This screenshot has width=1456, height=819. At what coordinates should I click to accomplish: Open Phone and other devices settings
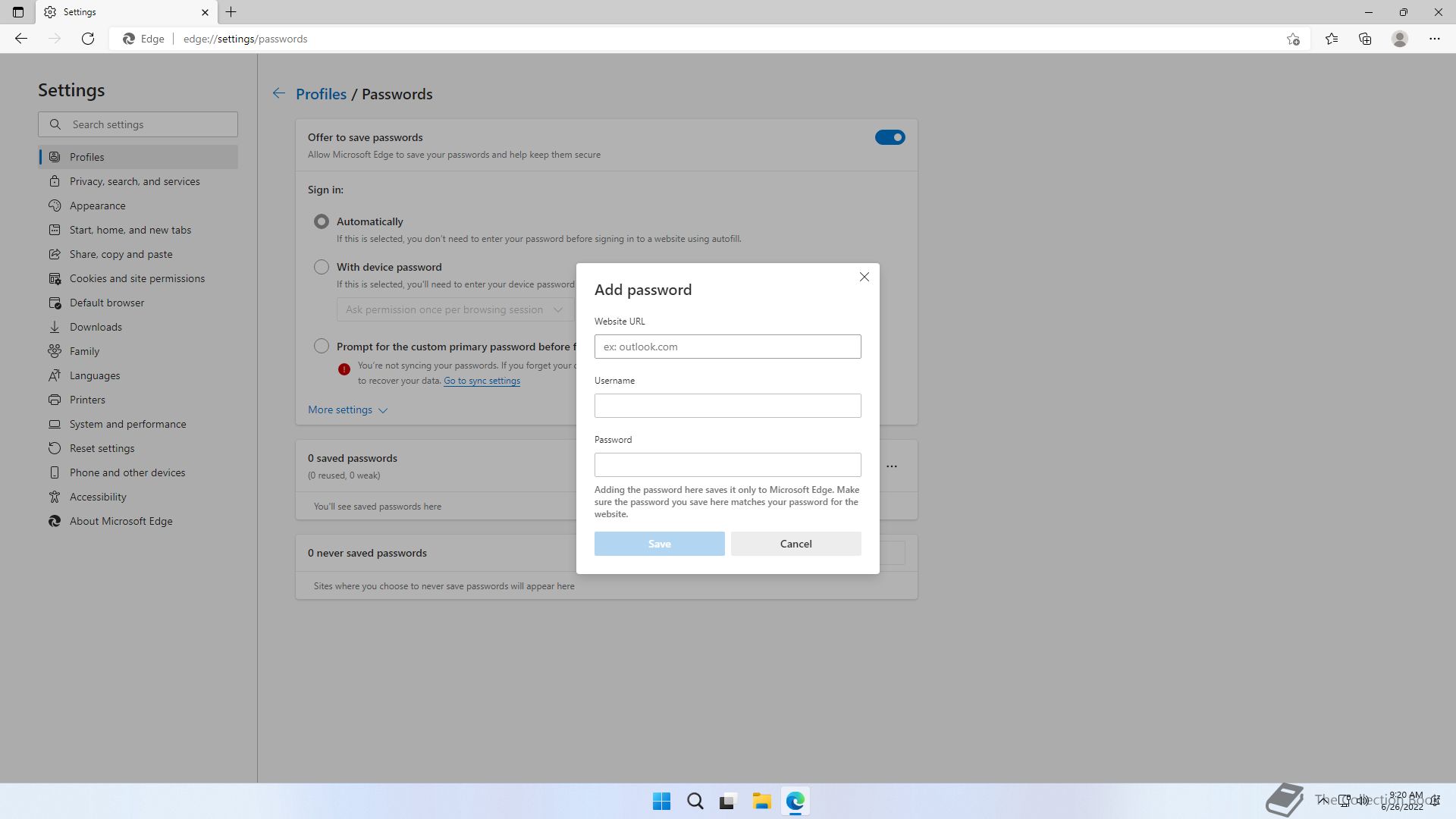(138, 472)
